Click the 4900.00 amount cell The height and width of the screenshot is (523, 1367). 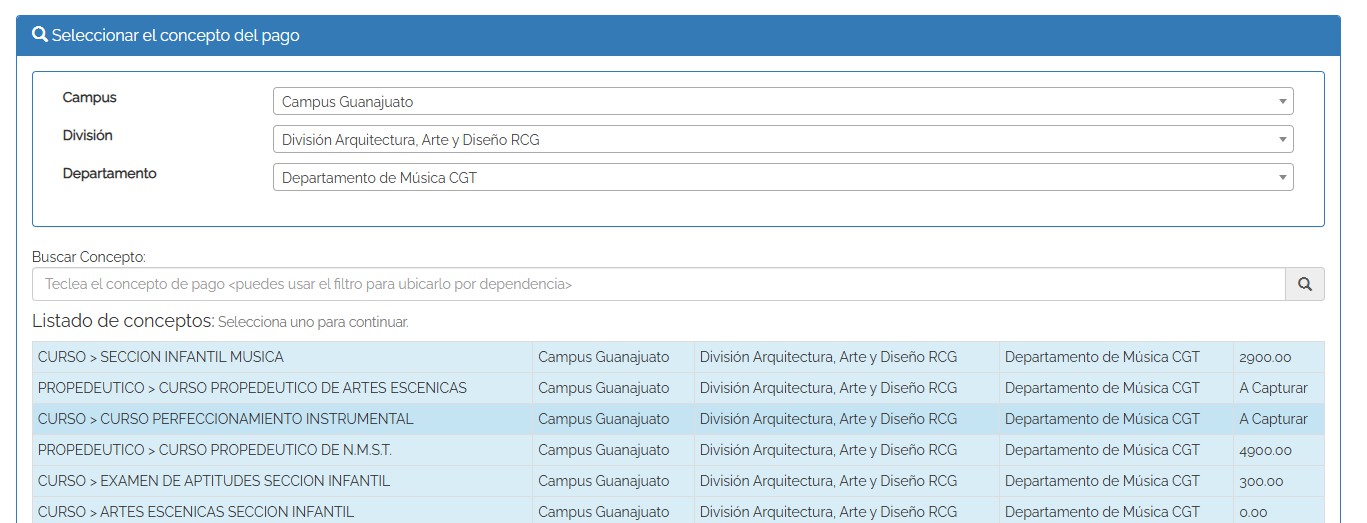pyautogui.click(x=1265, y=450)
